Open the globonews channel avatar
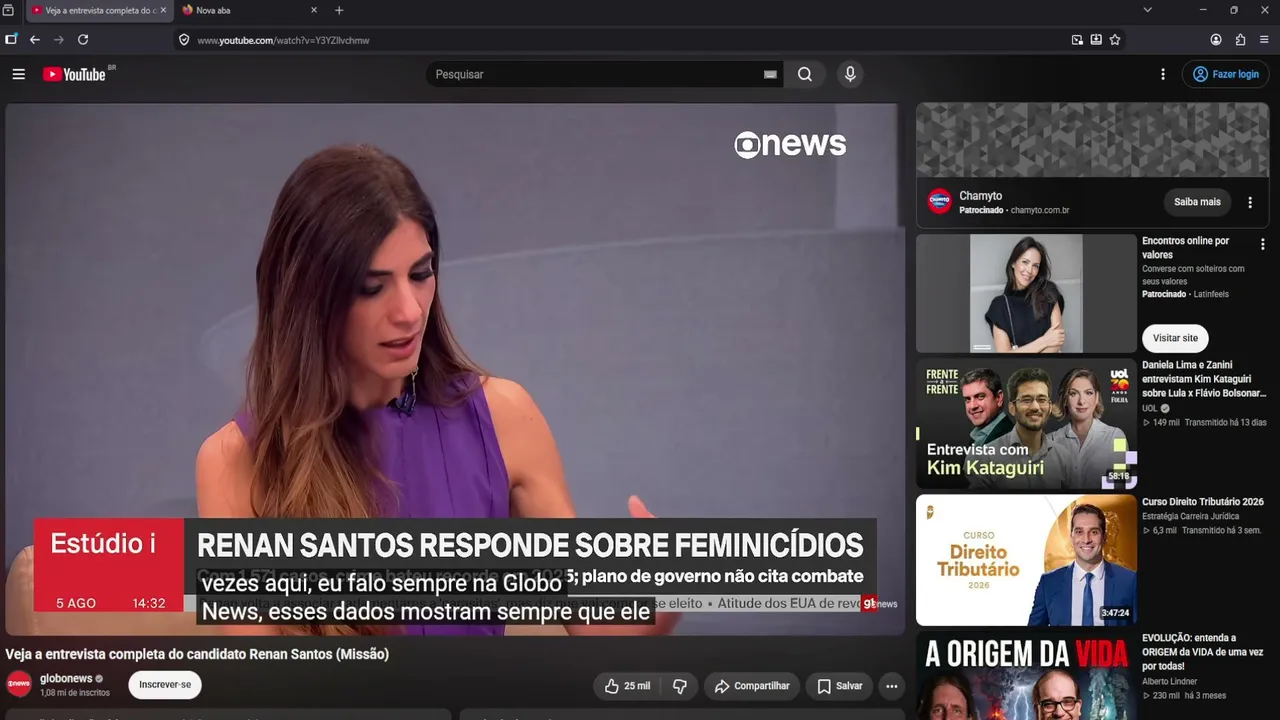 (19, 684)
